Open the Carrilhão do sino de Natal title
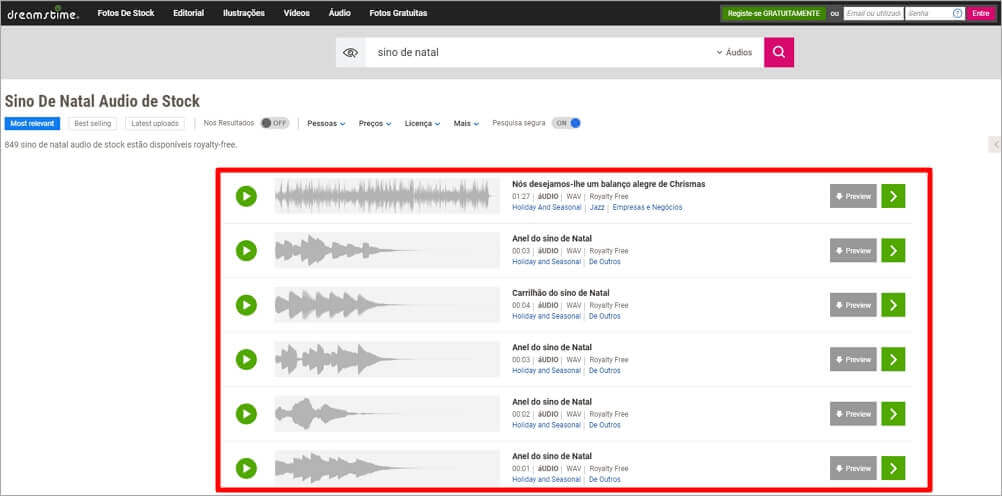1002x496 pixels. (x=560, y=293)
